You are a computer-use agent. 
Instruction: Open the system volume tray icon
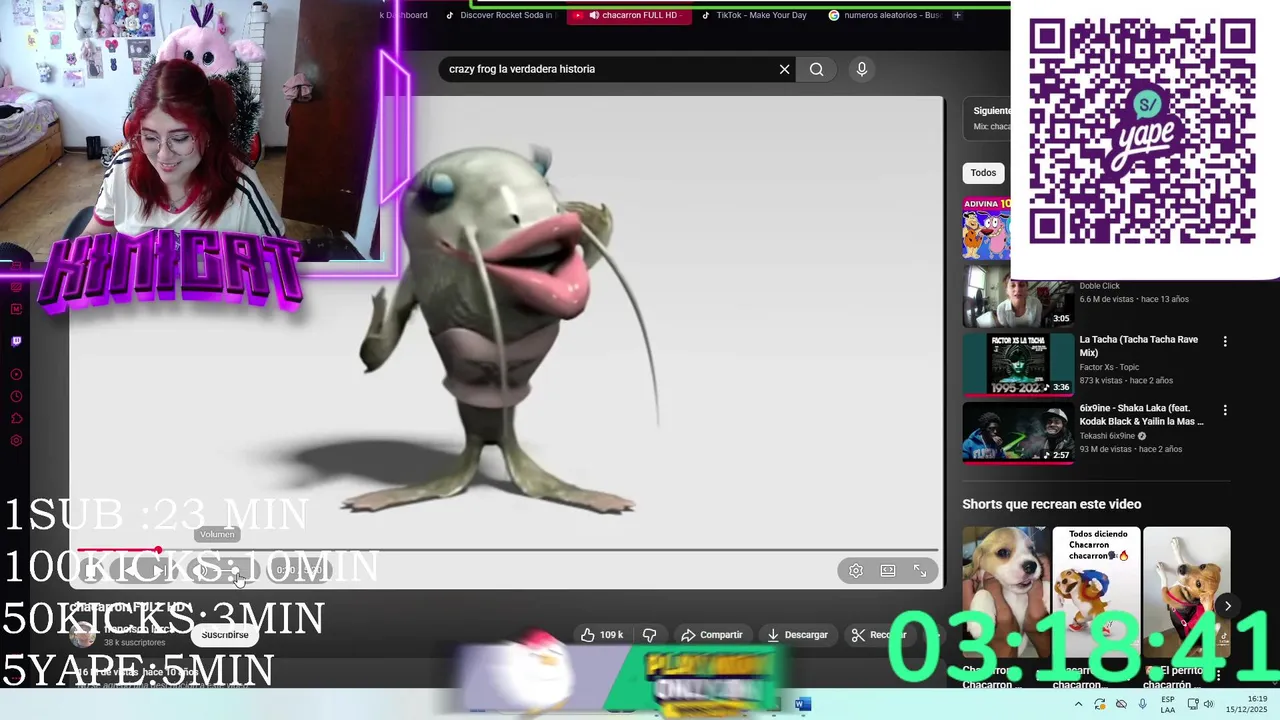[x=1208, y=704]
